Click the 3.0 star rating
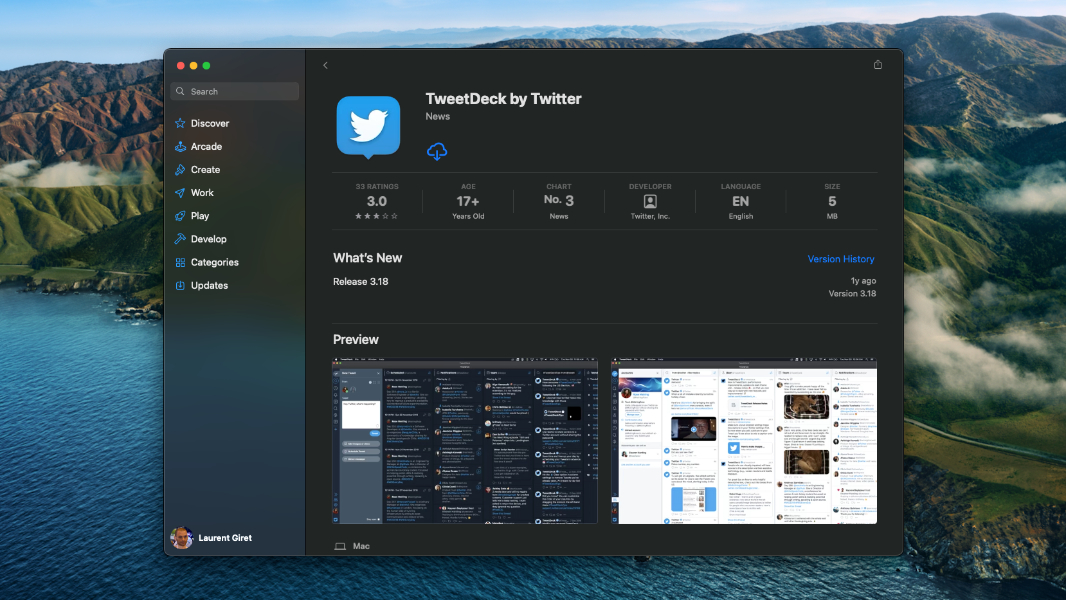This screenshot has height=600, width=1066. tap(376, 202)
